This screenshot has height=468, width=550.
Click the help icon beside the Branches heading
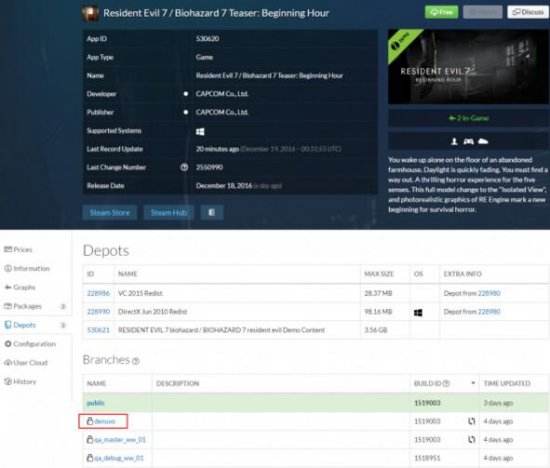(x=136, y=361)
